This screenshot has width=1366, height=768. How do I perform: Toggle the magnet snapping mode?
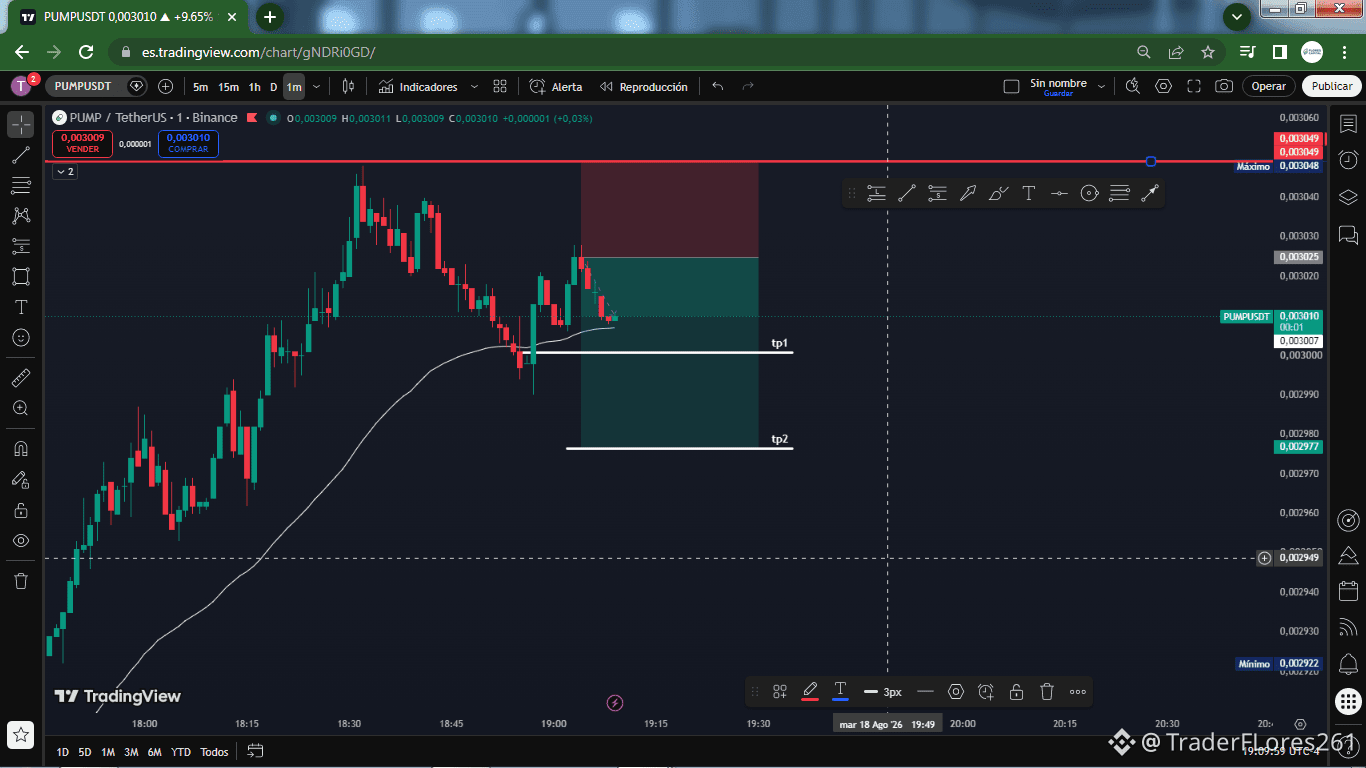[x=21, y=449]
